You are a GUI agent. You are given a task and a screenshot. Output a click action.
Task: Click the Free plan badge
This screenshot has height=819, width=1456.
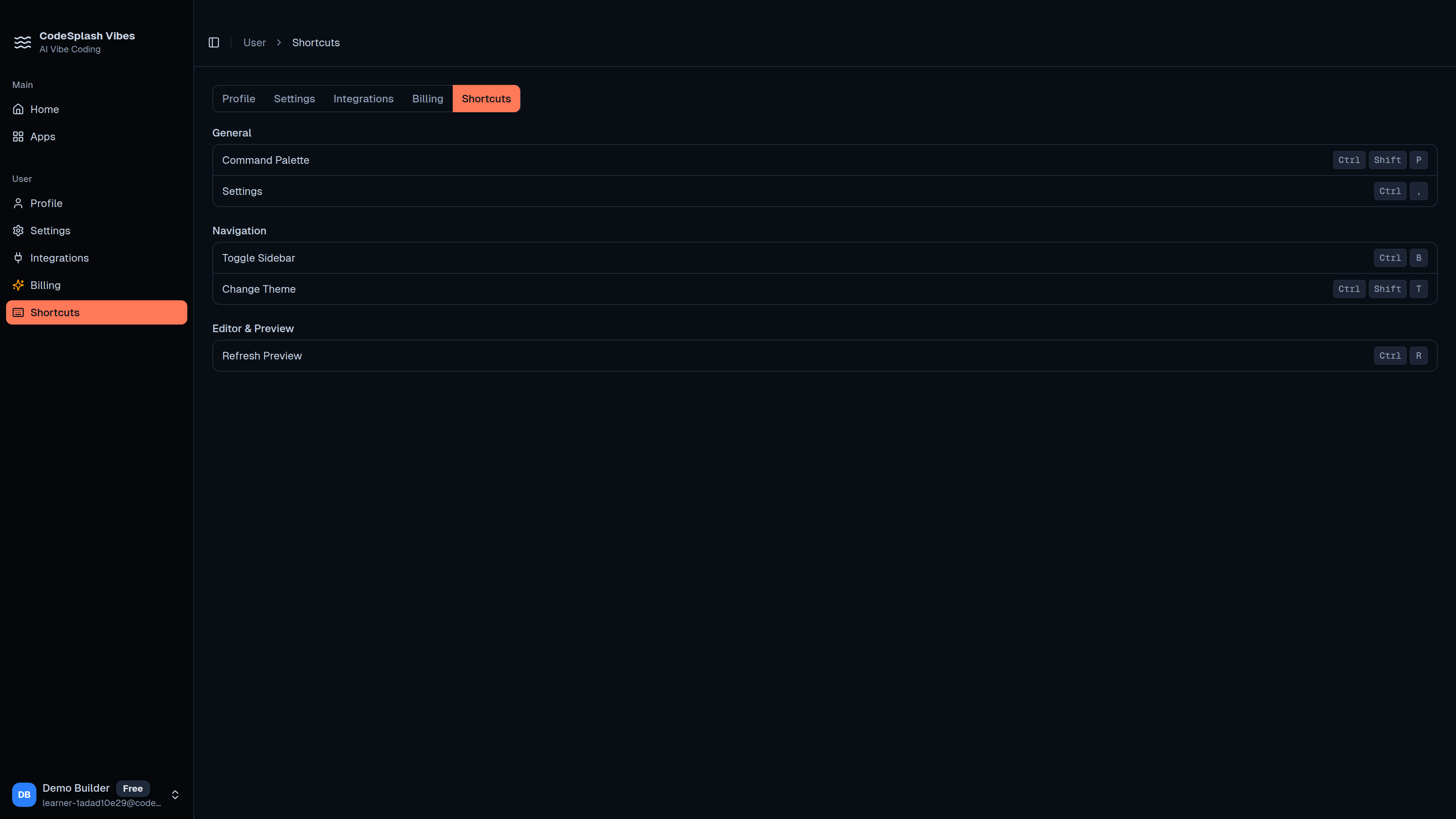click(x=133, y=789)
